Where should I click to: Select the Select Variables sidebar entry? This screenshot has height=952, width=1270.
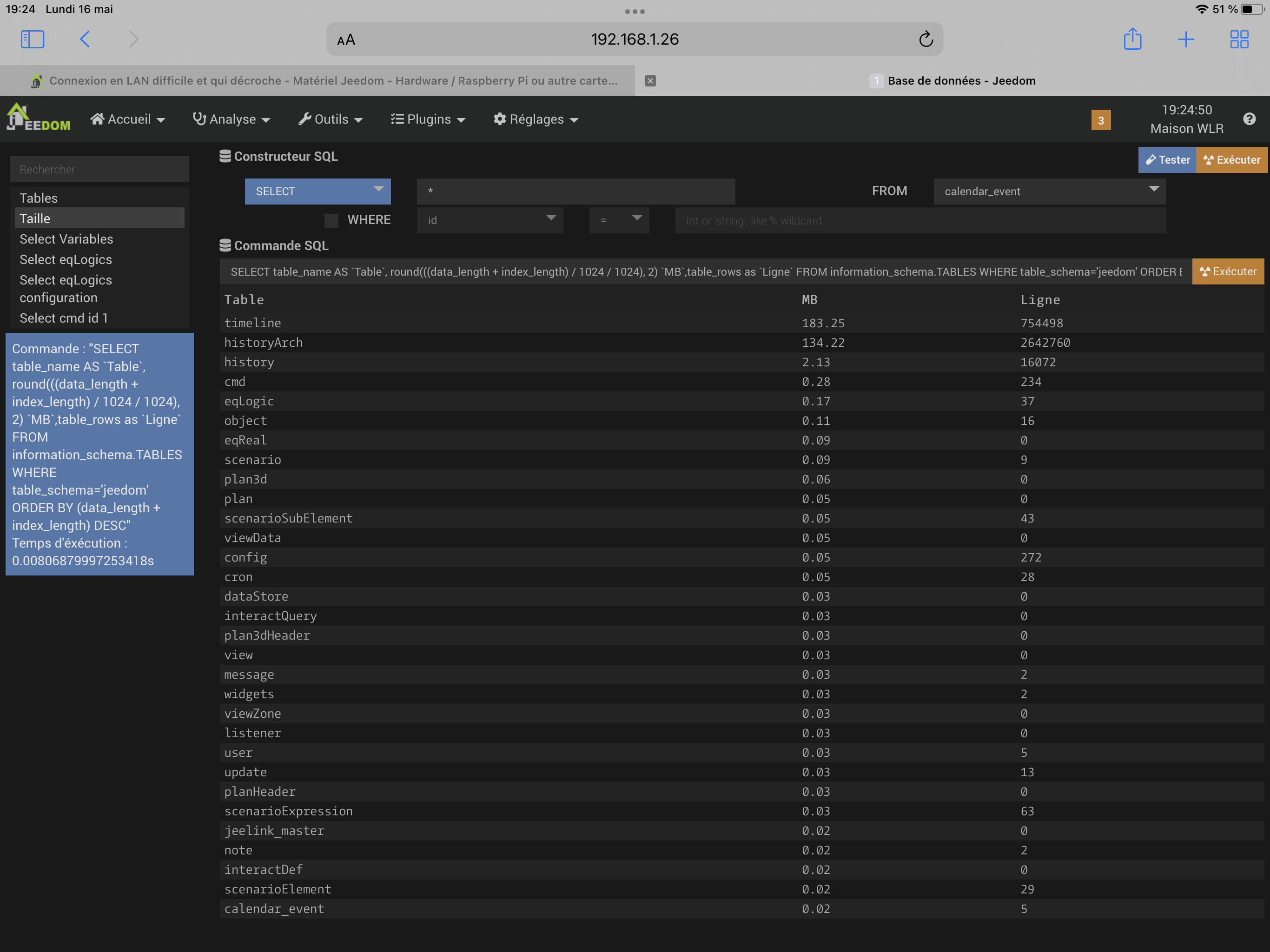click(x=66, y=239)
